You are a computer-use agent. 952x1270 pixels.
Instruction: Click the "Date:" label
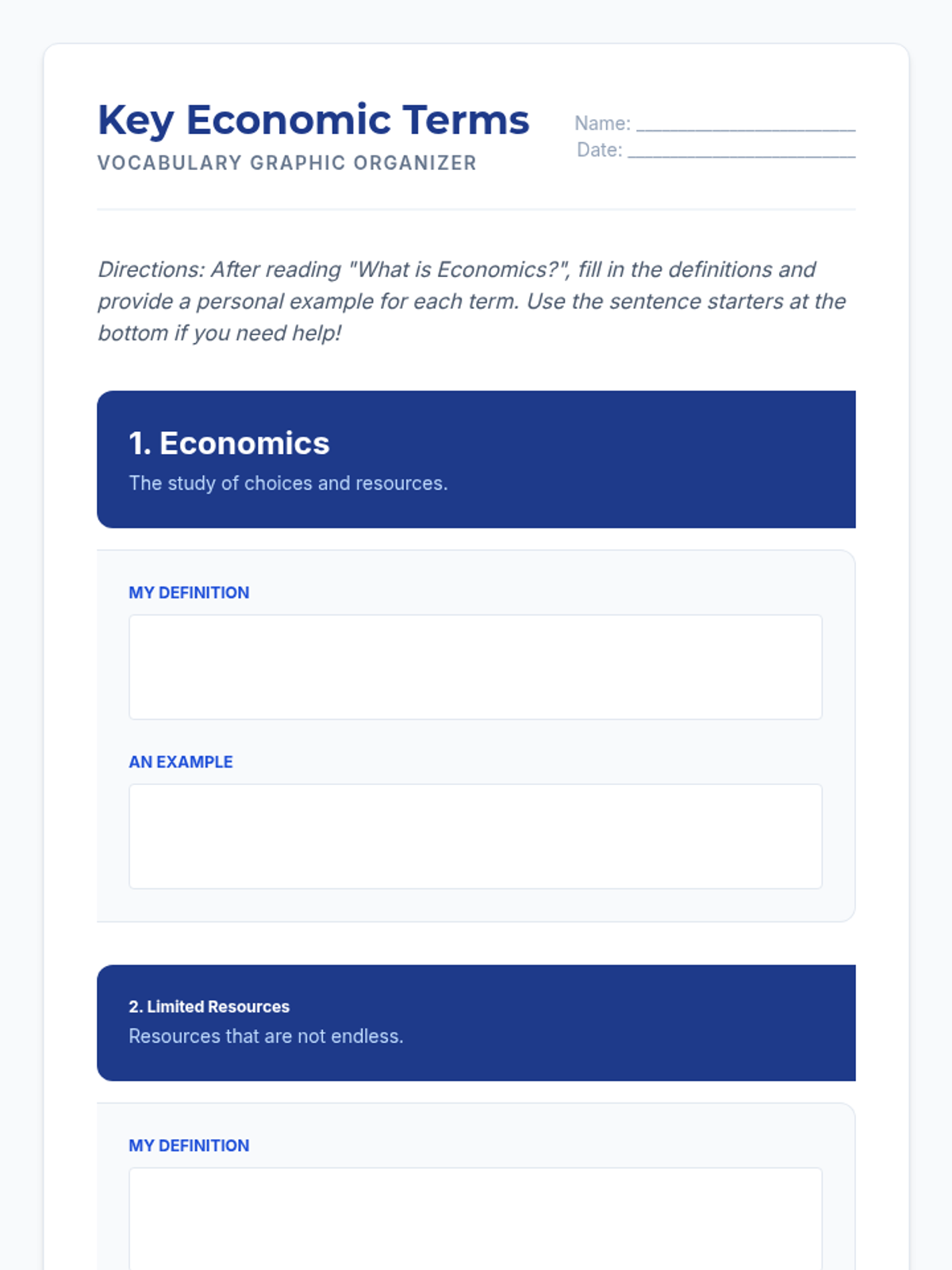coord(599,150)
